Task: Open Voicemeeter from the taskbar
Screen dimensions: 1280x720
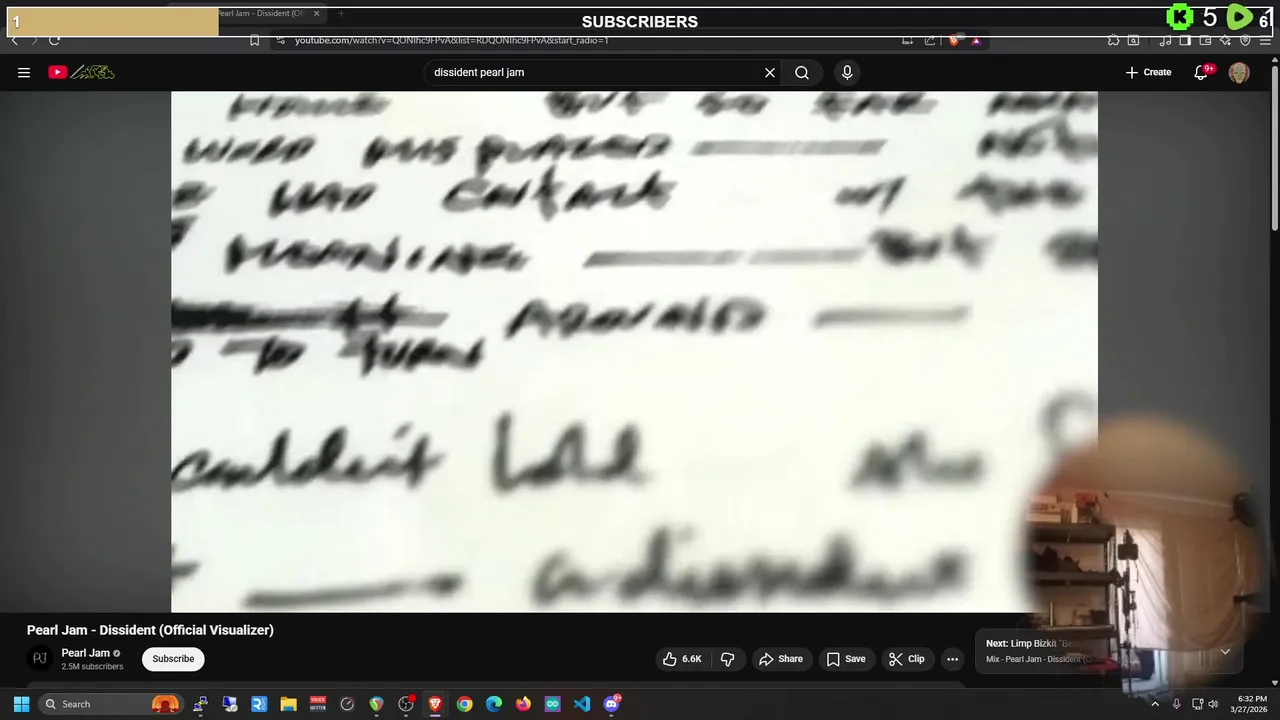Action: pyautogui.click(x=318, y=704)
